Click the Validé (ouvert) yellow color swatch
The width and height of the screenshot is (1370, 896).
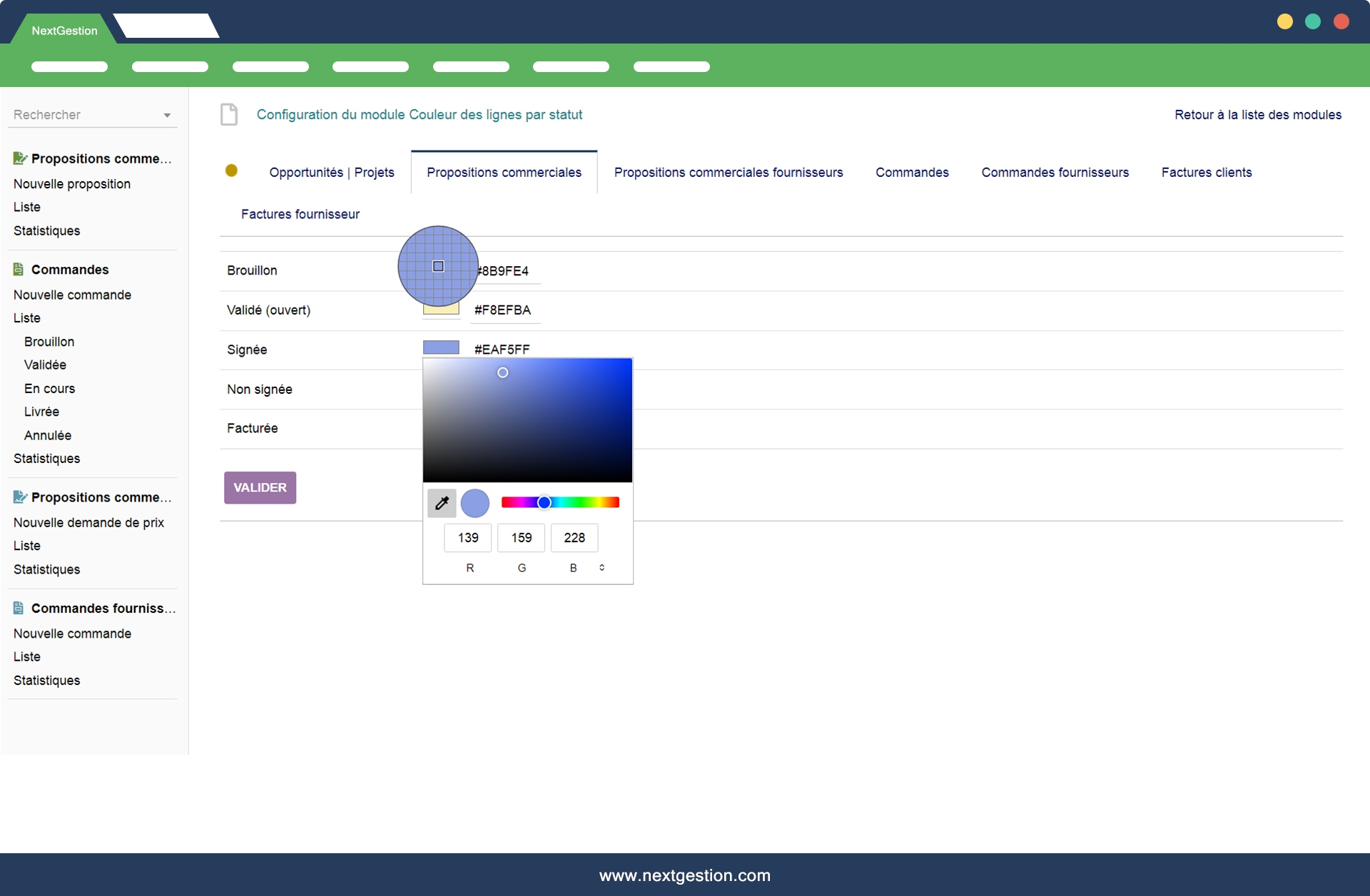click(x=441, y=310)
